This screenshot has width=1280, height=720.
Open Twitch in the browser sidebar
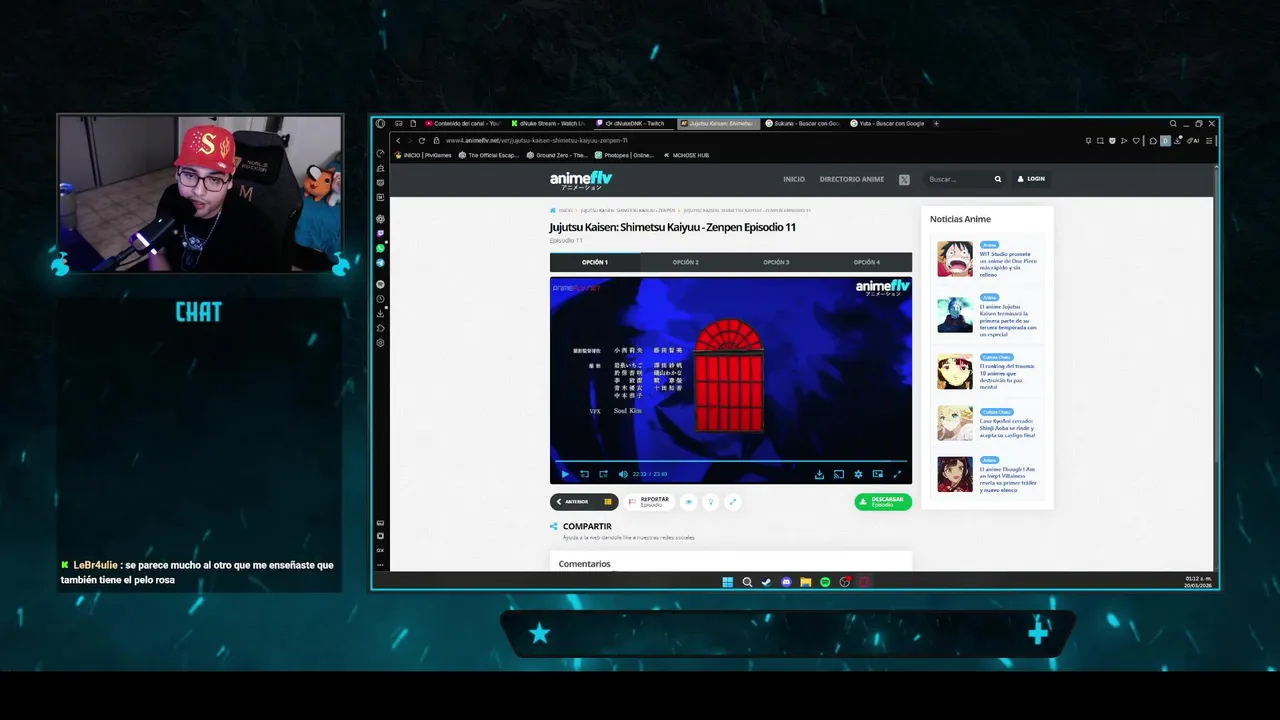380,233
